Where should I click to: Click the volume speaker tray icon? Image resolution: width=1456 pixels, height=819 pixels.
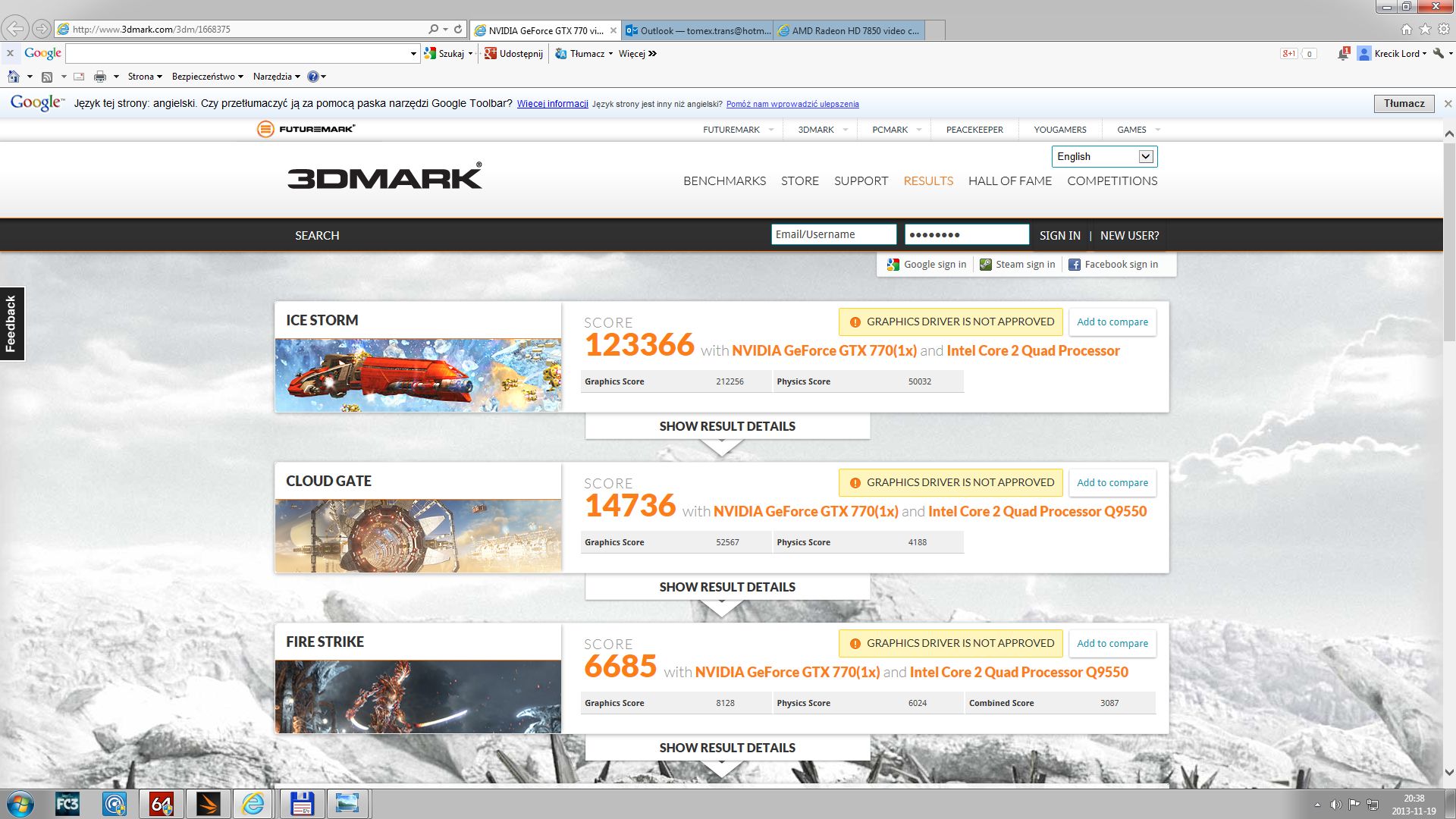[1335, 805]
